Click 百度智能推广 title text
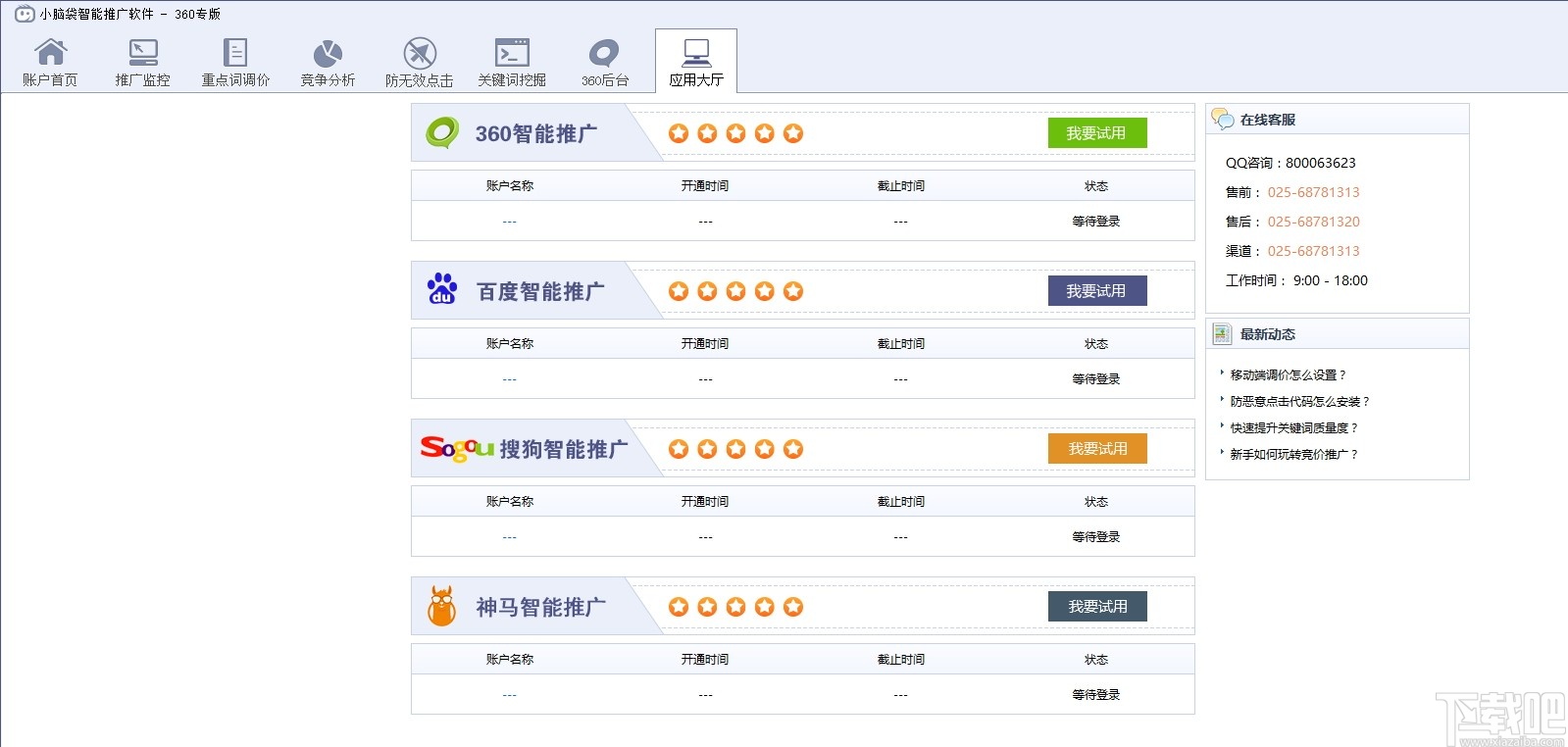The height and width of the screenshot is (747, 1568). coord(540,291)
